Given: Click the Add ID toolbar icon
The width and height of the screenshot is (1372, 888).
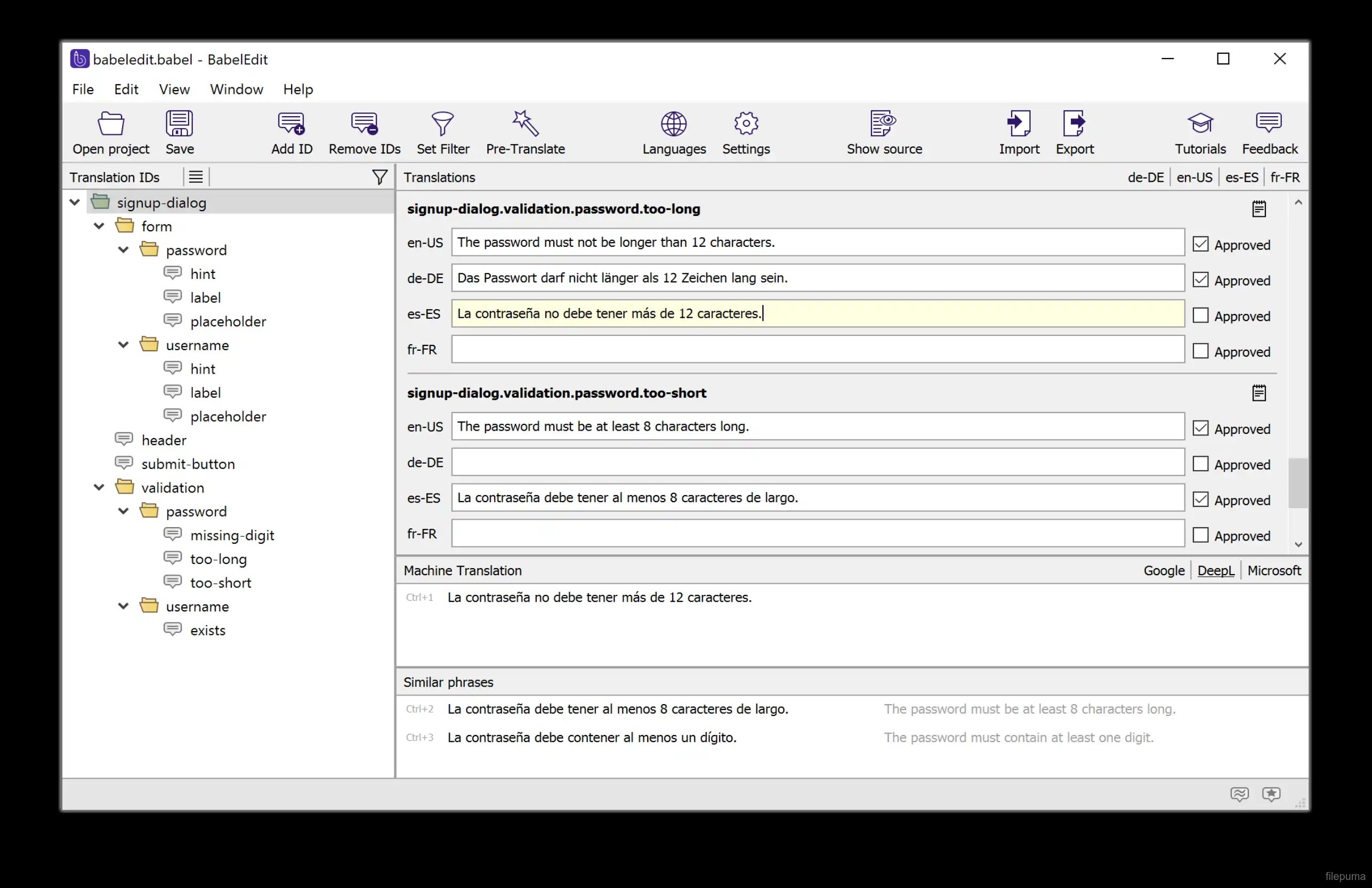Looking at the screenshot, I should pos(291,124).
